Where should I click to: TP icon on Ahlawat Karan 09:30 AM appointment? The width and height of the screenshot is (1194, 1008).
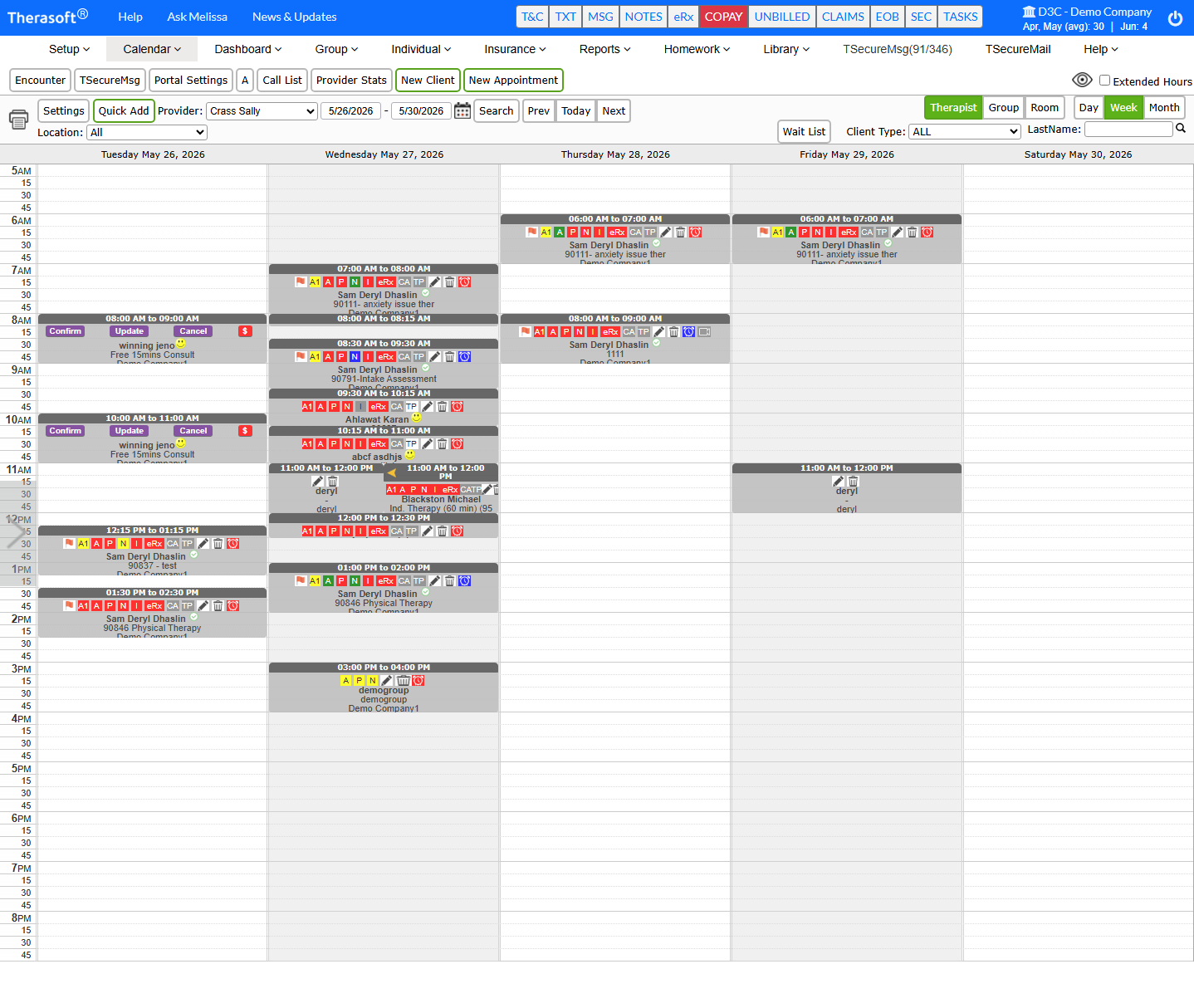[x=411, y=407]
